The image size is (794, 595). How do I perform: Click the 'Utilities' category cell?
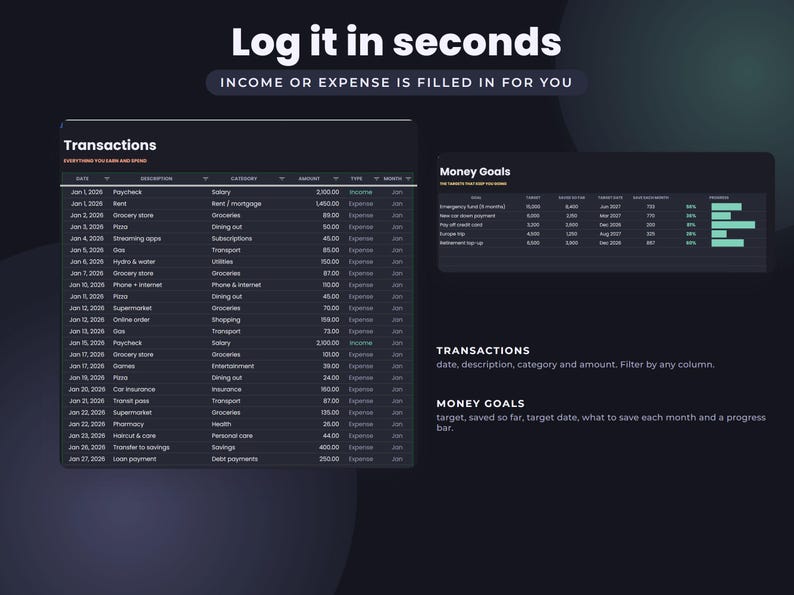pyautogui.click(x=222, y=262)
